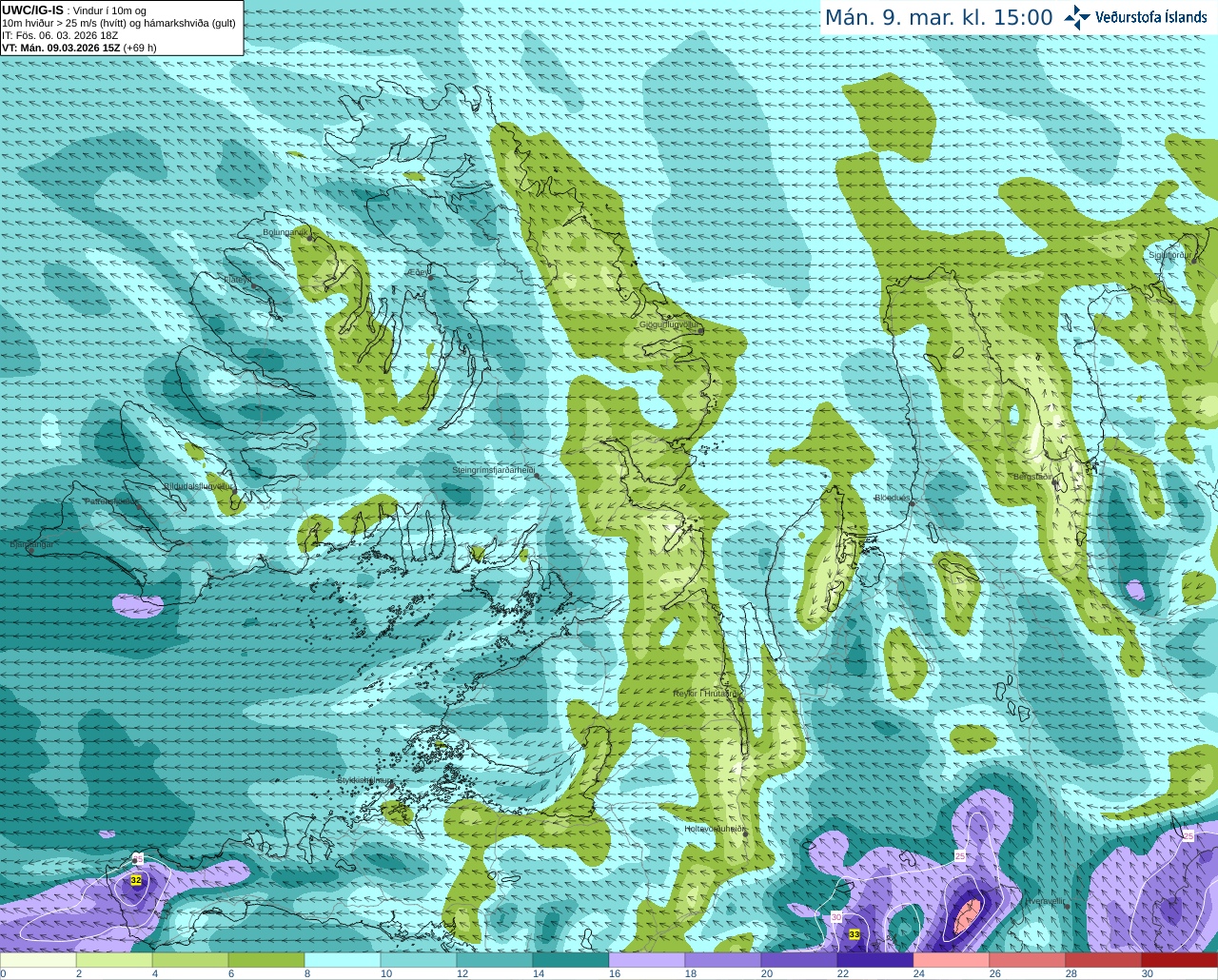
Task: Click the dark red legend swatch above 30
Action: (x=1180, y=960)
